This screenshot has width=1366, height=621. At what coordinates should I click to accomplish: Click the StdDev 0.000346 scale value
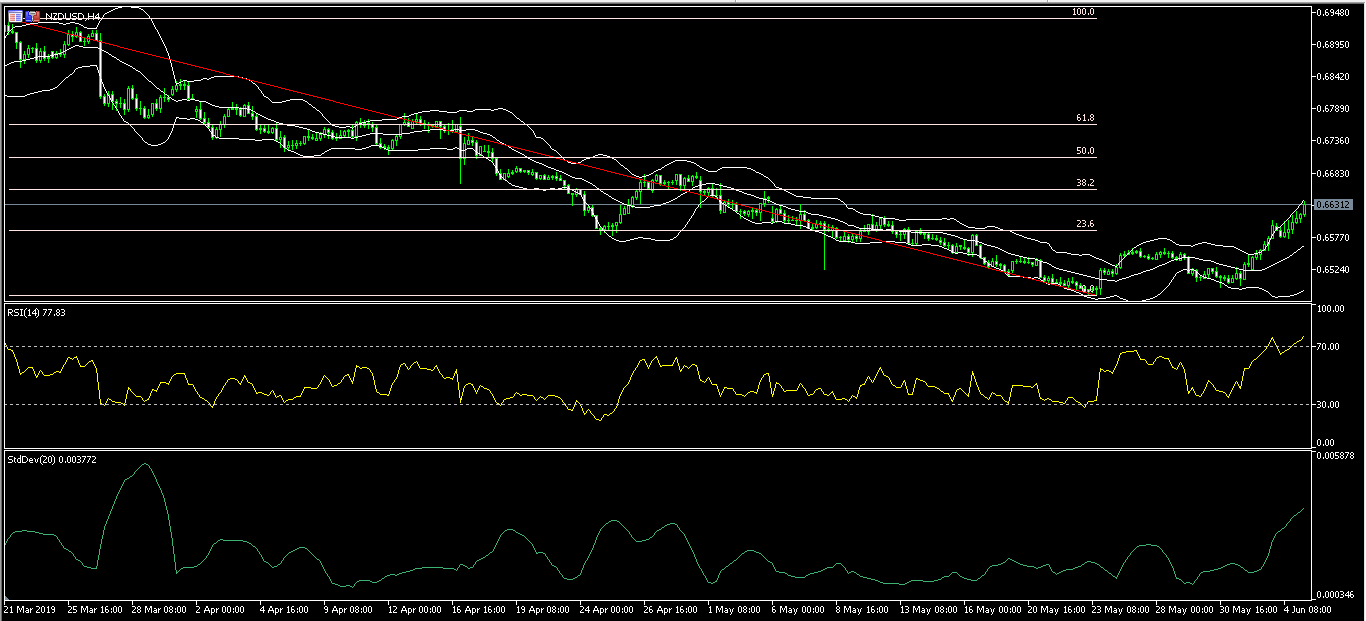point(1336,594)
